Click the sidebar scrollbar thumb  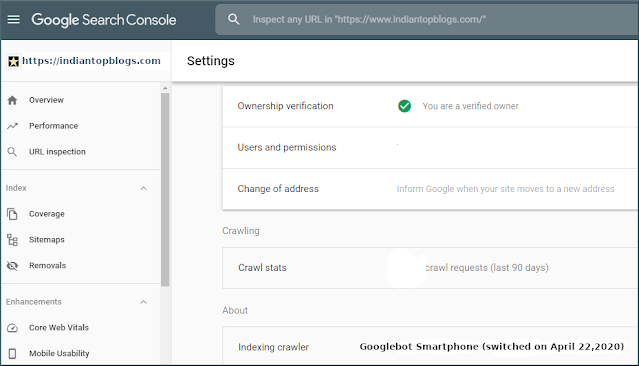click(165, 190)
